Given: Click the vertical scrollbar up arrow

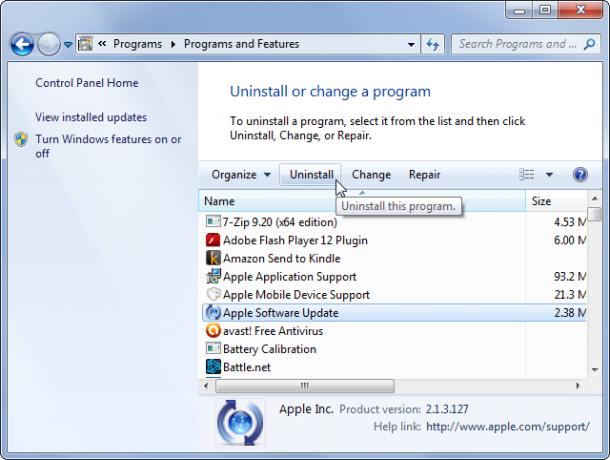Looking at the screenshot, I should click(x=594, y=199).
